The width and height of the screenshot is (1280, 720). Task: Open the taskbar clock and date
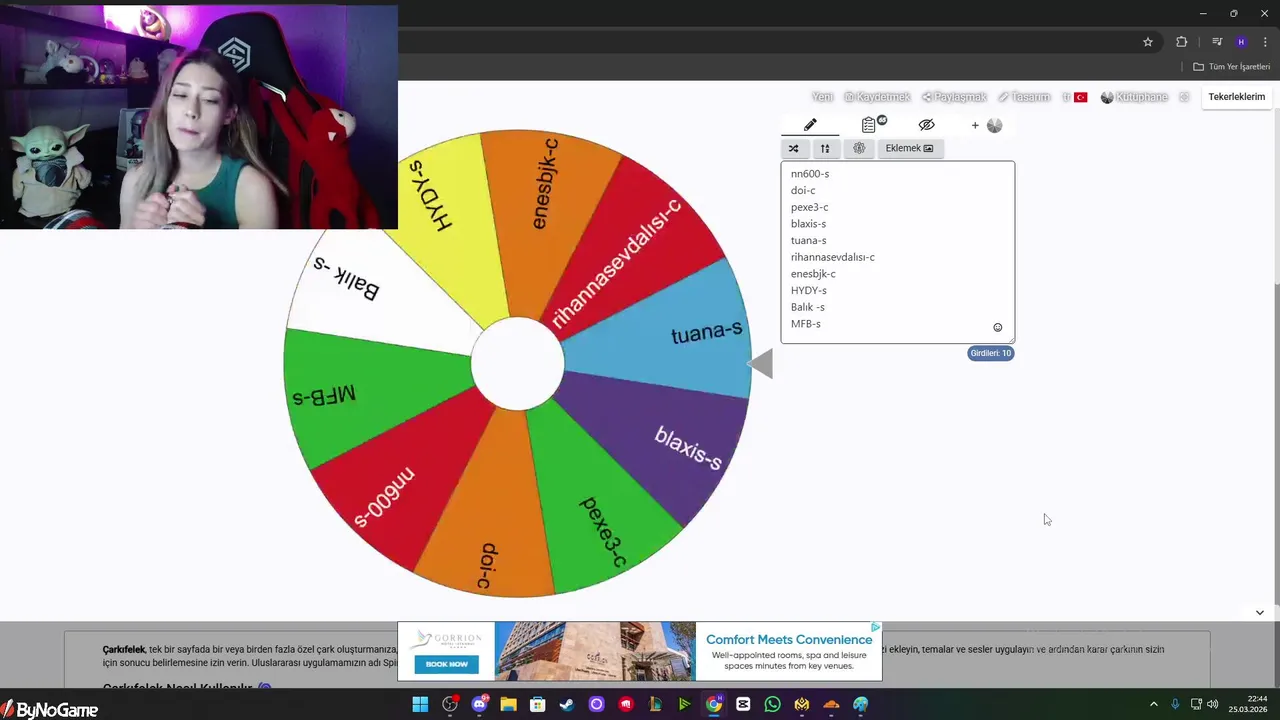(1250, 704)
